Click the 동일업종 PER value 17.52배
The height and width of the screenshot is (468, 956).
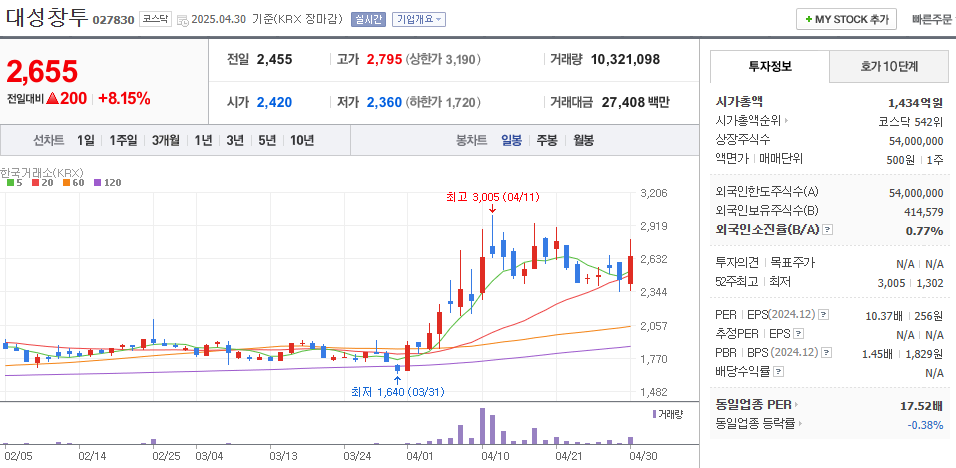922,405
